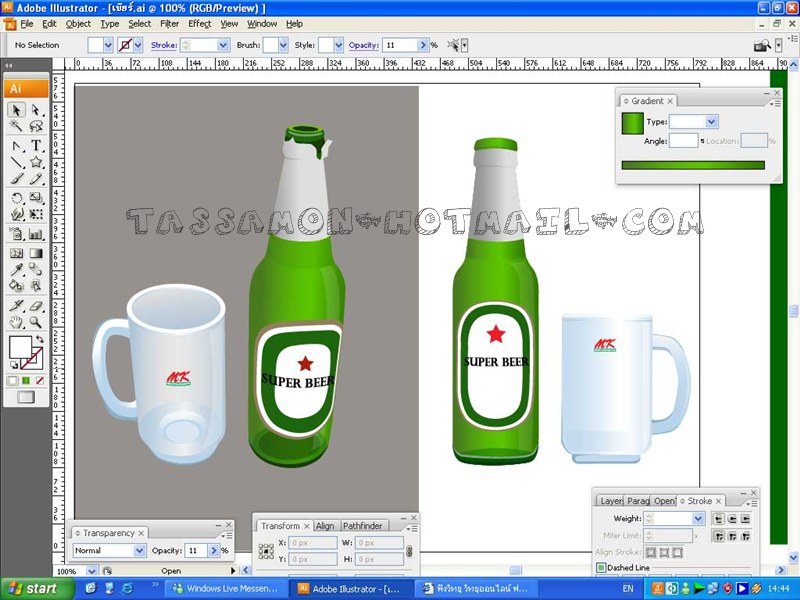Enable the Dashed Line checkbox
This screenshot has height=600, width=800.
[601, 567]
